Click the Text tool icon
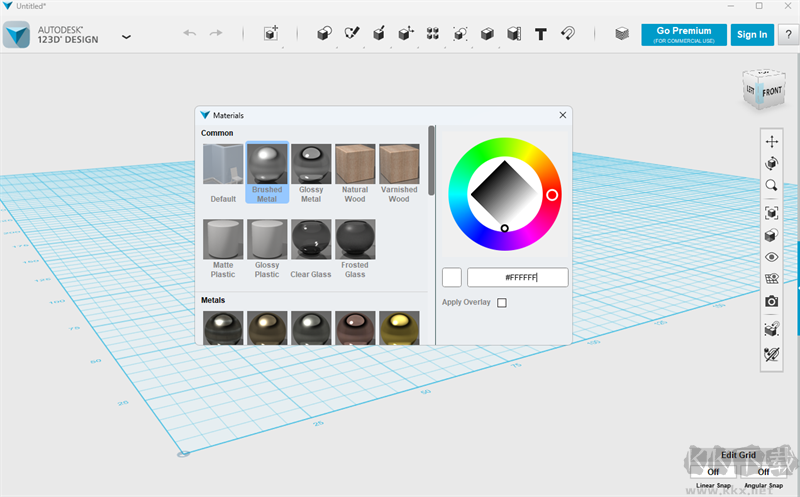800x497 pixels. (x=540, y=34)
